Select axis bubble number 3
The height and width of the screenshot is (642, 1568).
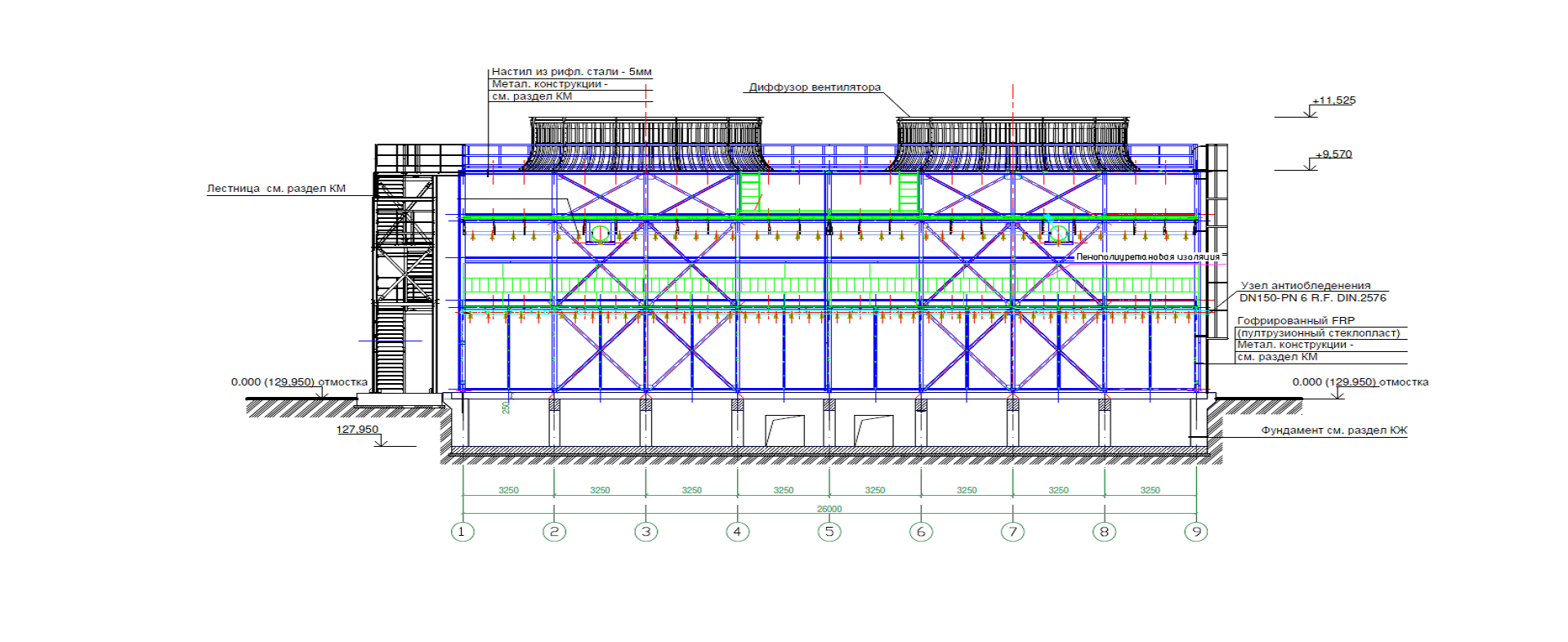point(646,532)
